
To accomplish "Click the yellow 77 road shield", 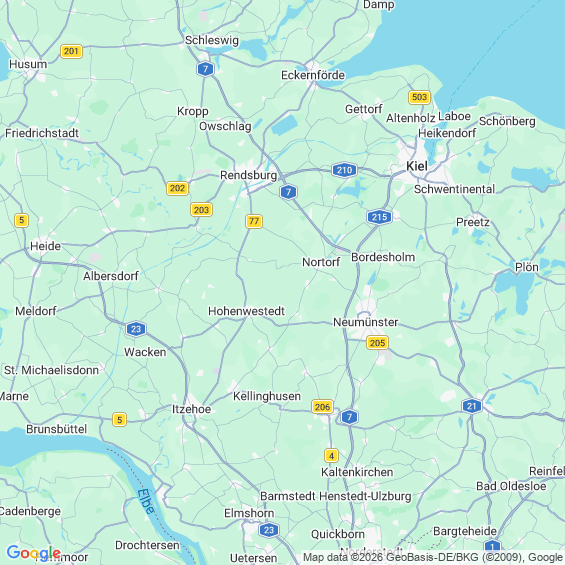I will point(254,221).
